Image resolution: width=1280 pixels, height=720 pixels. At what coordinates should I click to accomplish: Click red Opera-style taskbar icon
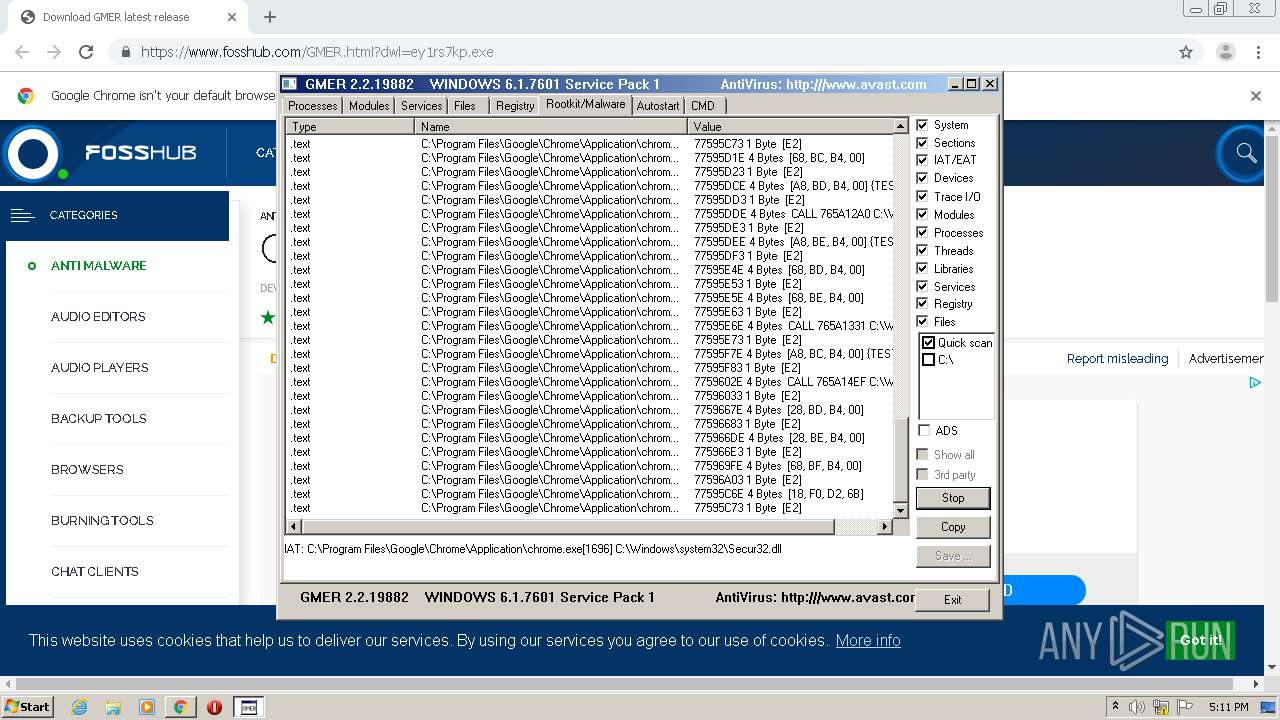pyautogui.click(x=214, y=707)
